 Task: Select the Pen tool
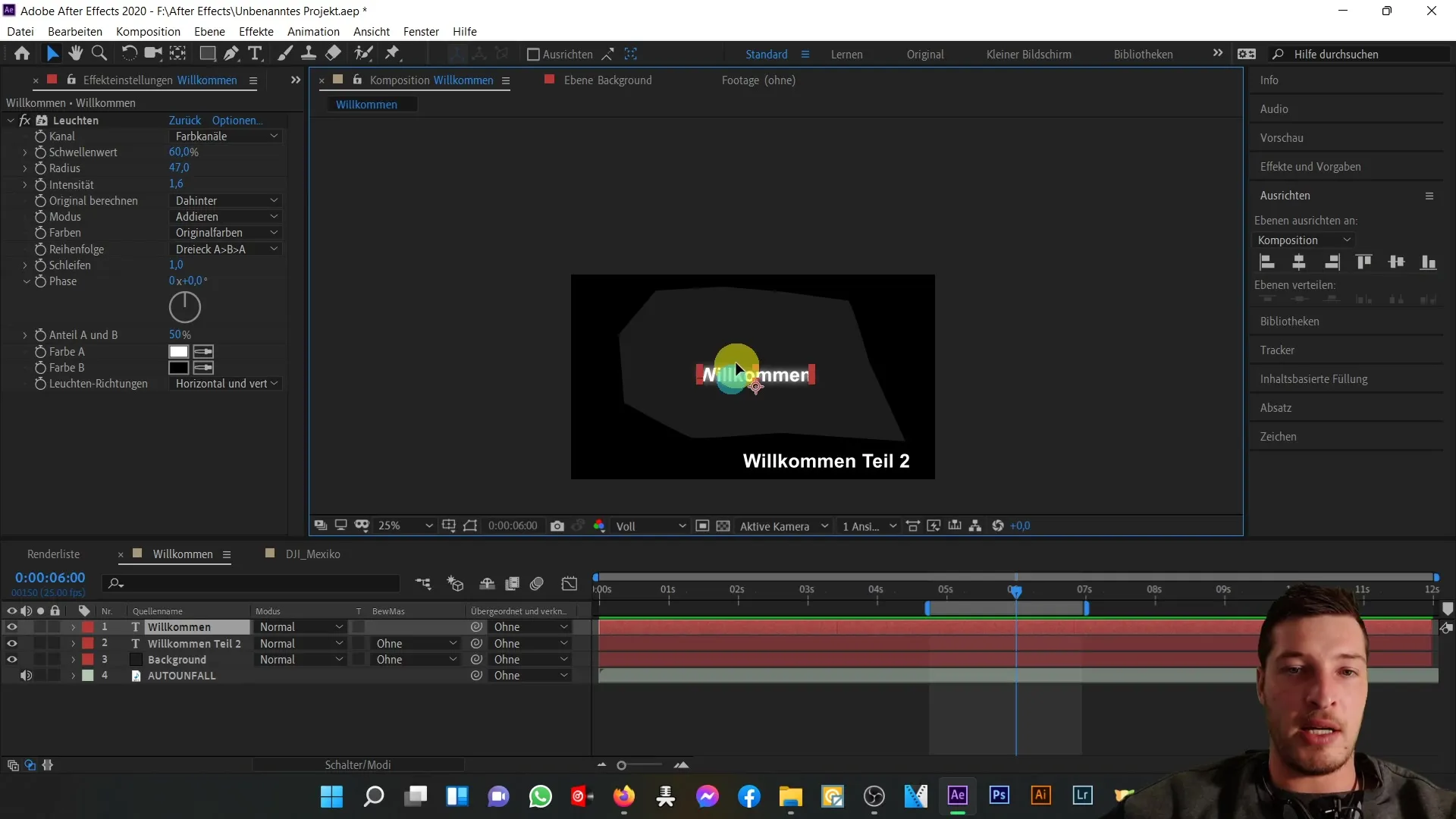[231, 54]
